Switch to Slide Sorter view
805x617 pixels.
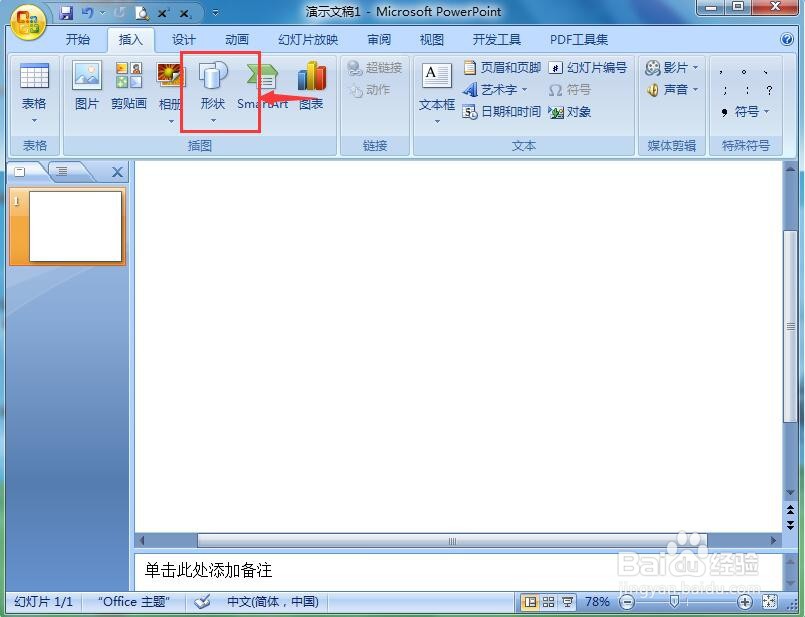click(548, 602)
